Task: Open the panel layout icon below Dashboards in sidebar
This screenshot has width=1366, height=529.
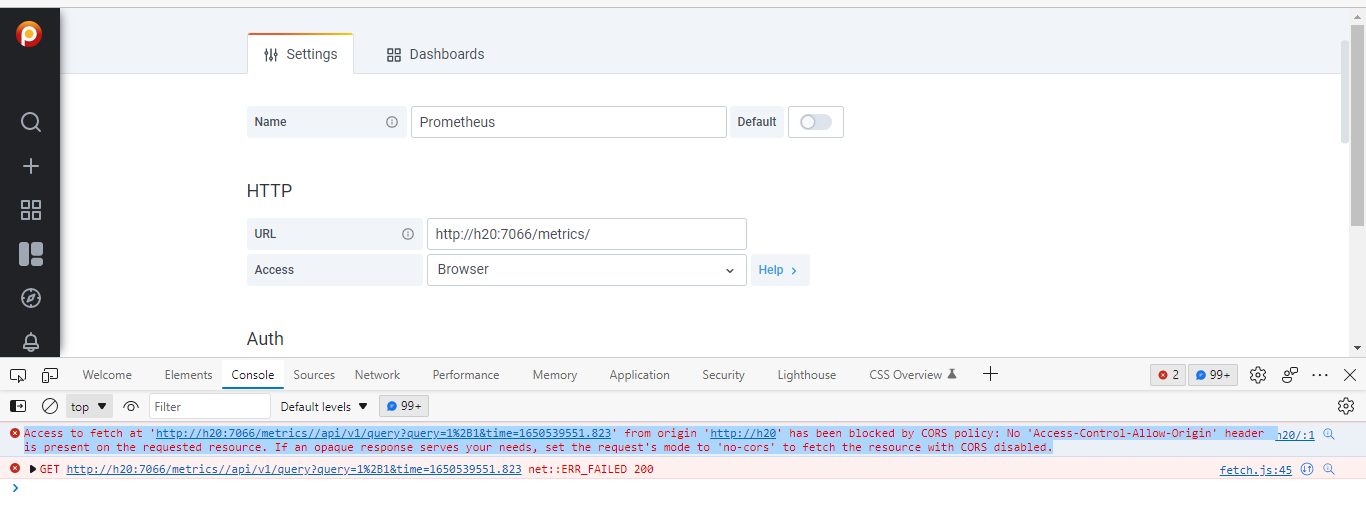Action: pos(30,254)
